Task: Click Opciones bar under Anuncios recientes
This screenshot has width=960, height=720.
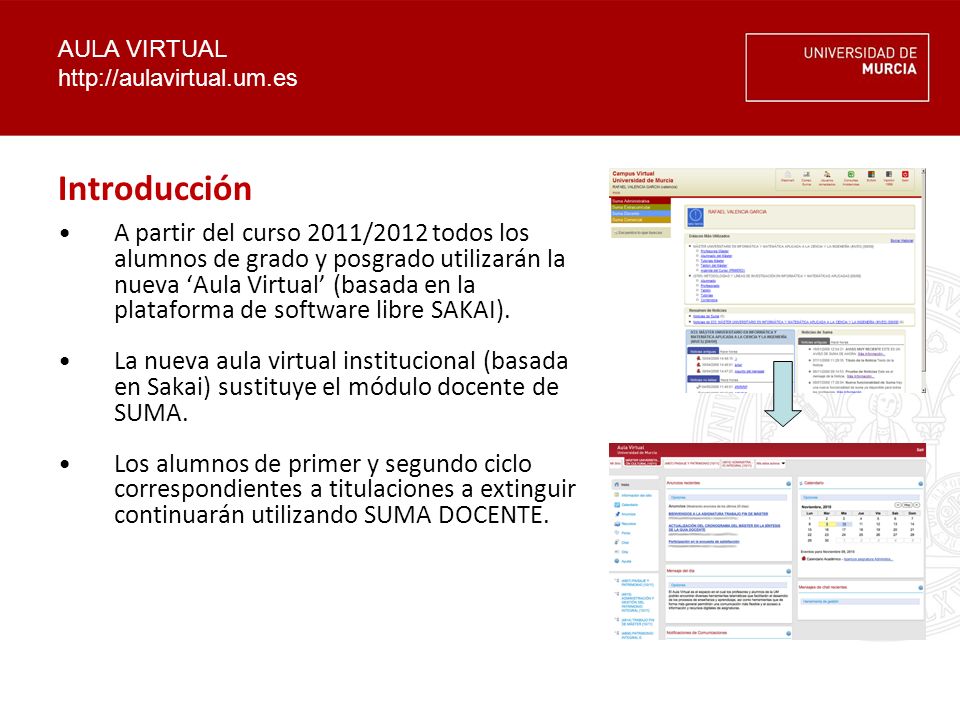Action: 729,497
